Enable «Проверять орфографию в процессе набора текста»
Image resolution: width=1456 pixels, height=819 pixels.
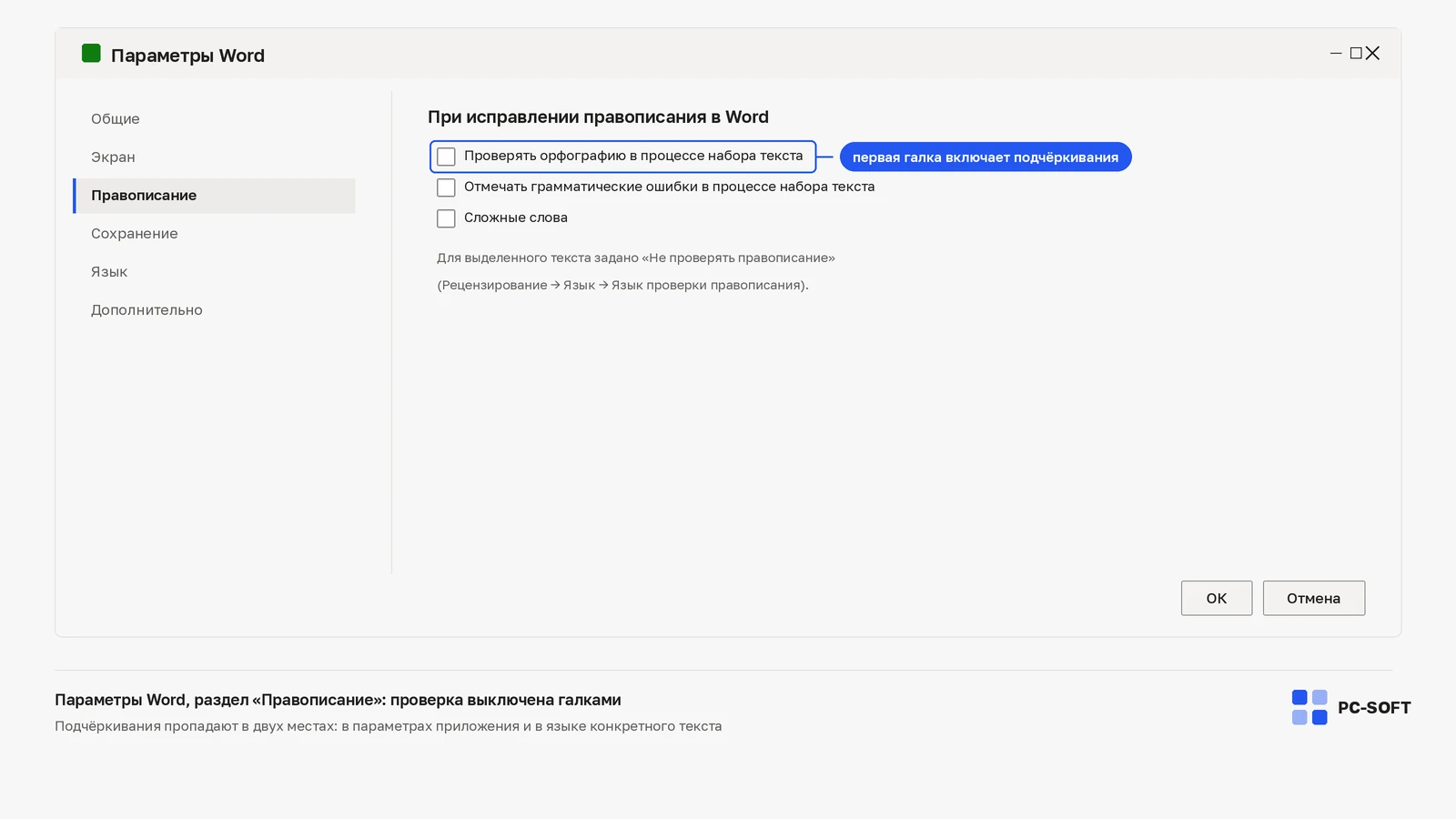[x=446, y=157]
